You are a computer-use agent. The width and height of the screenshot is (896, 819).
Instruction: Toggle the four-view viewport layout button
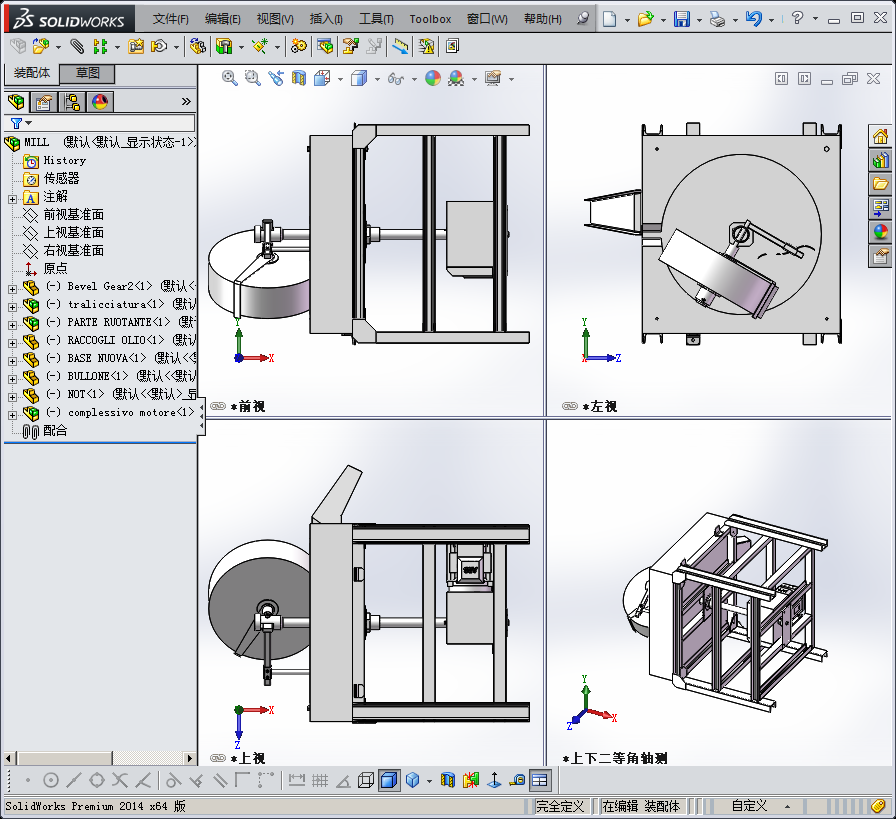(x=540, y=780)
